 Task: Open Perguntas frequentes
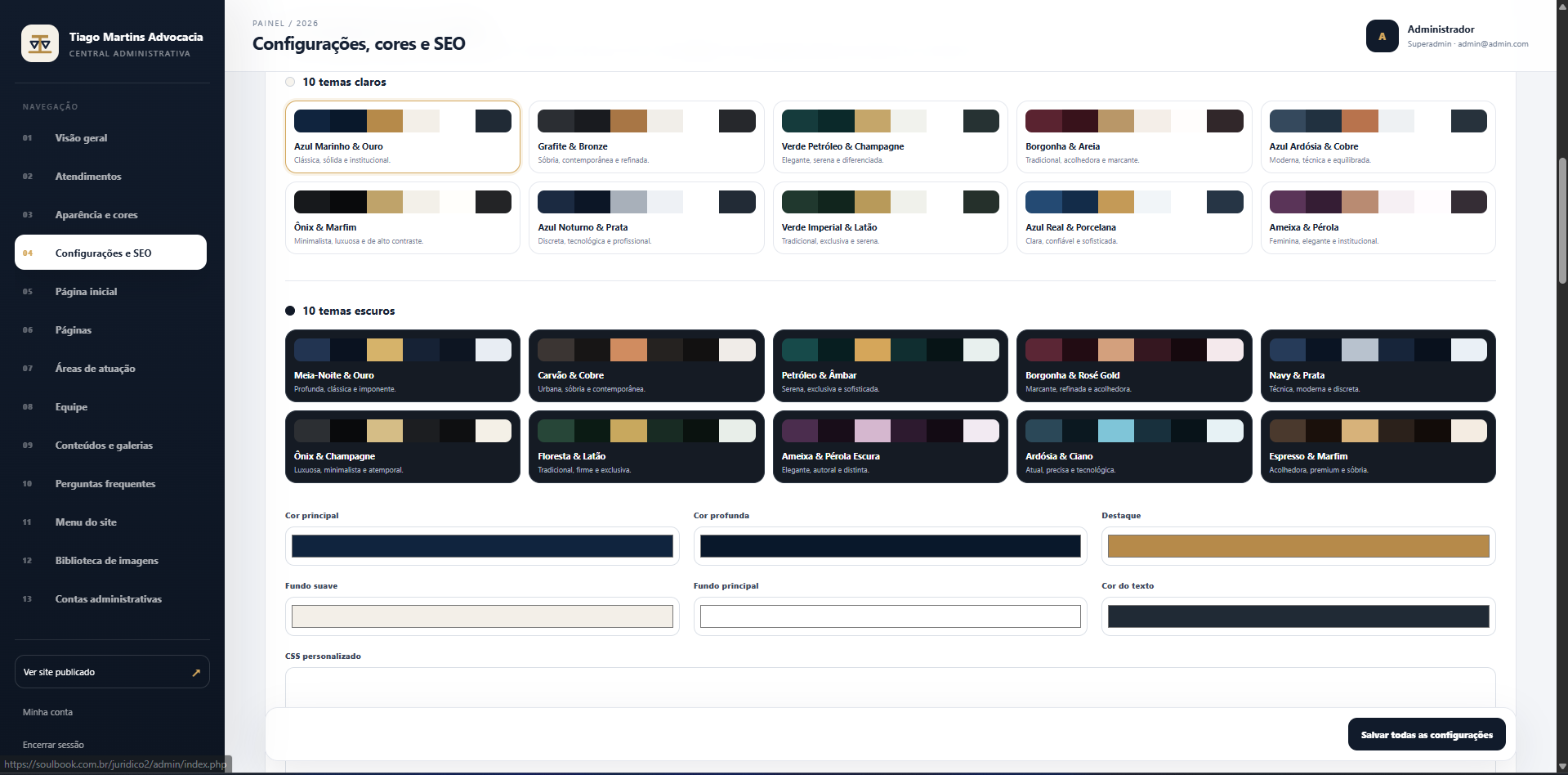110,484
